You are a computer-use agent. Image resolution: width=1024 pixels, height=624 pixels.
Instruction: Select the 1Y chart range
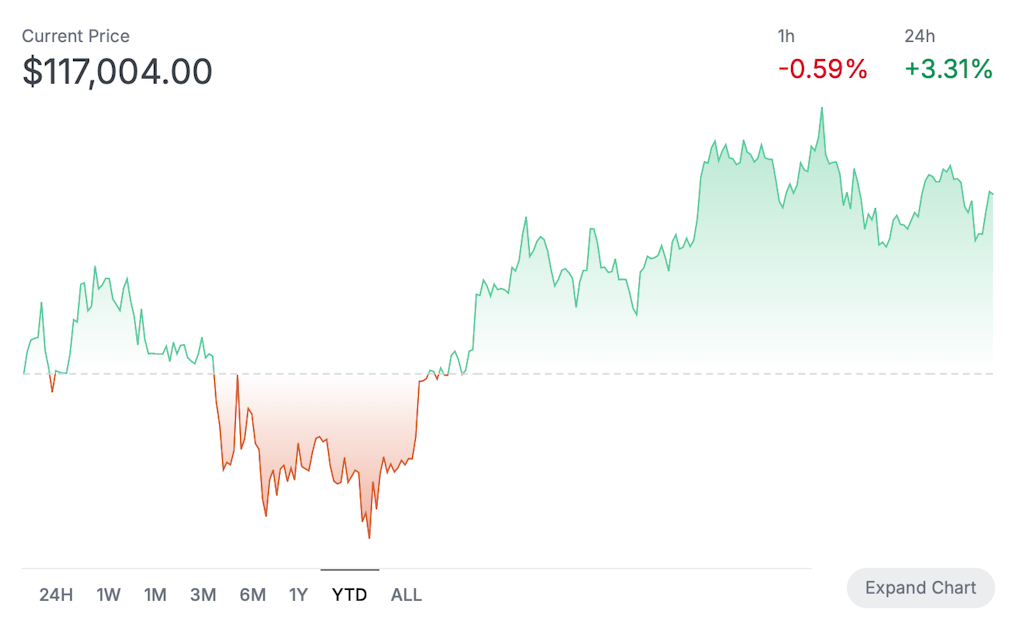(298, 595)
